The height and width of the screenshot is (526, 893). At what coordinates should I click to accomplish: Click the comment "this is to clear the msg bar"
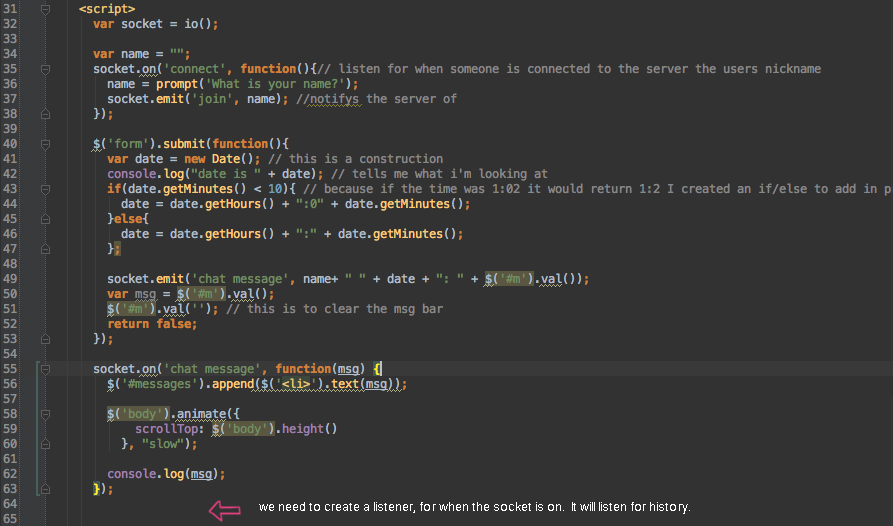pos(334,309)
